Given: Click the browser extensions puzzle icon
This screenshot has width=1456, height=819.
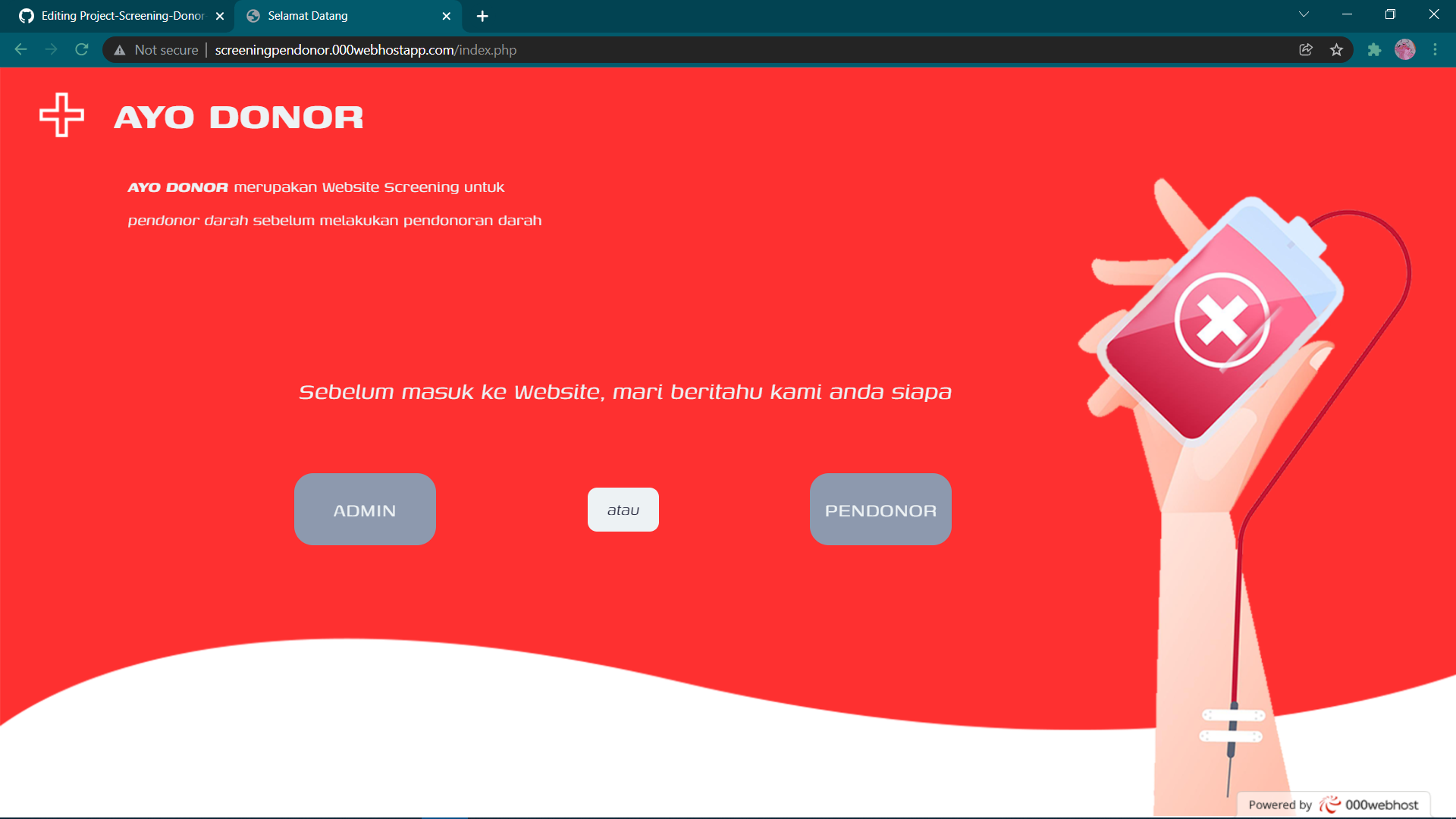Looking at the screenshot, I should (x=1375, y=49).
